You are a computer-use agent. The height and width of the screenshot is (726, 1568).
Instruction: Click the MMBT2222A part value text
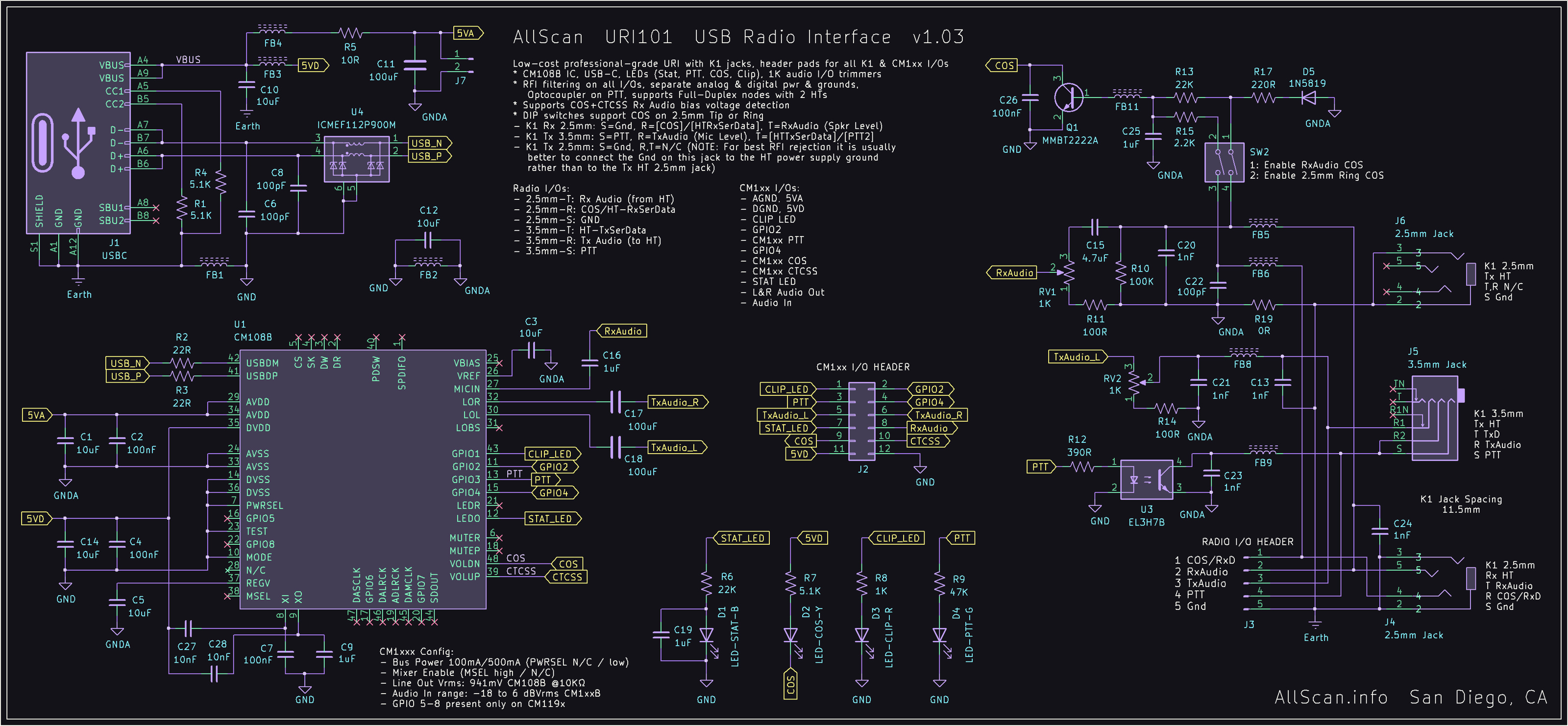1070,141
